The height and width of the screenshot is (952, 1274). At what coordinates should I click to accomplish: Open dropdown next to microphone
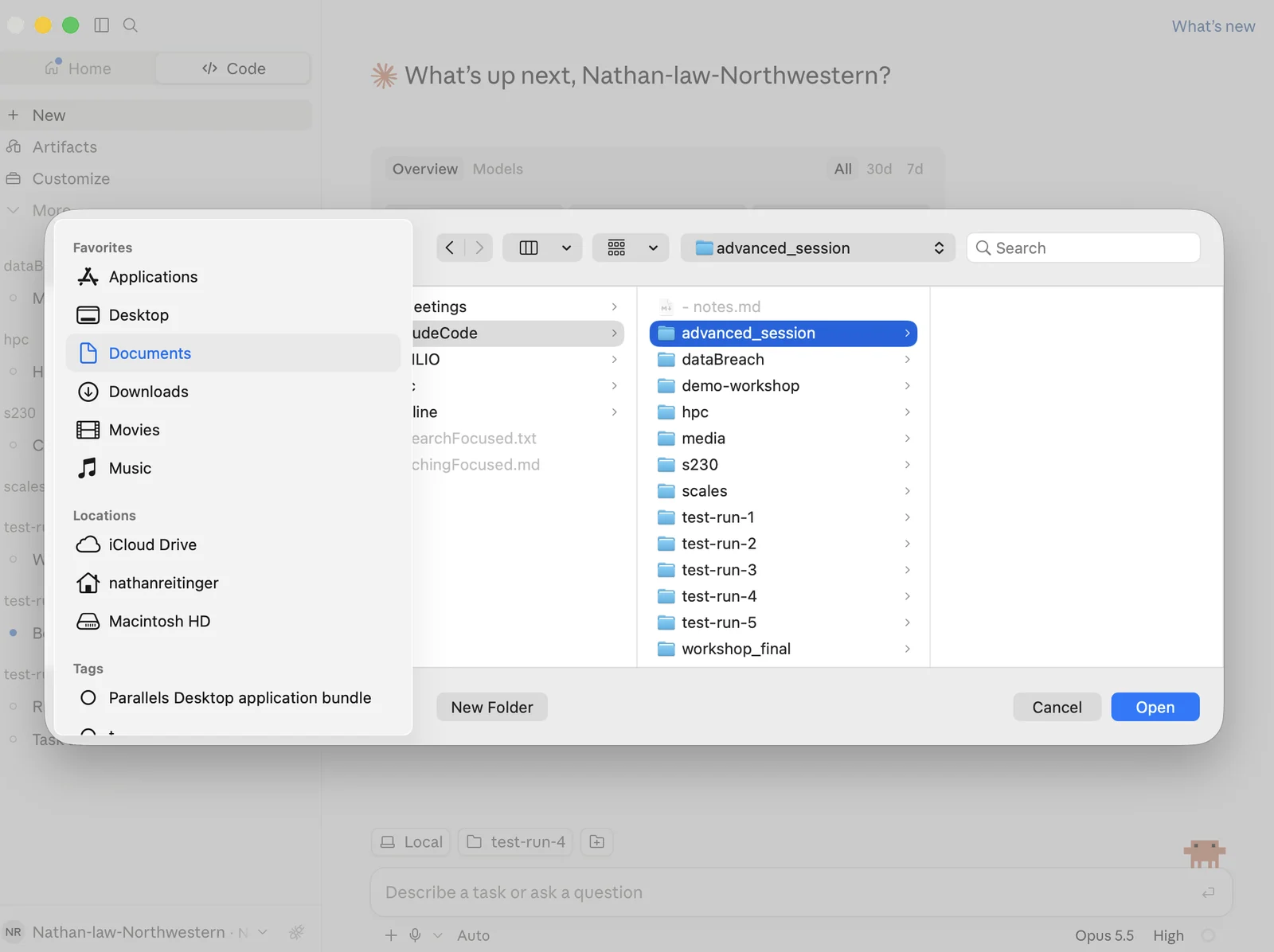437,935
